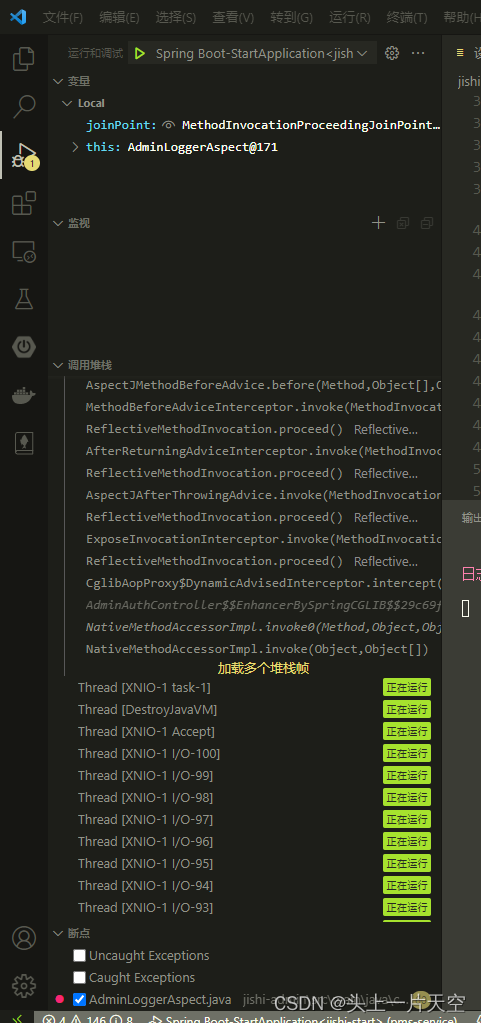Select CglibAopProxy$DynamicAdvisedInterceptor.intercept frame
The width and height of the screenshot is (481, 1023).
[264, 583]
